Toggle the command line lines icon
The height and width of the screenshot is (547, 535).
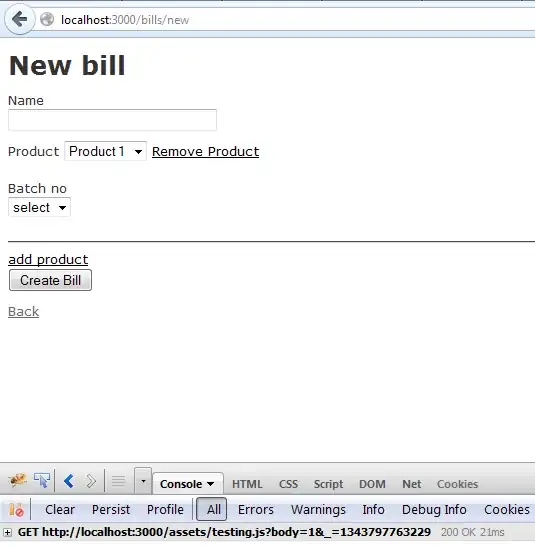[118, 481]
